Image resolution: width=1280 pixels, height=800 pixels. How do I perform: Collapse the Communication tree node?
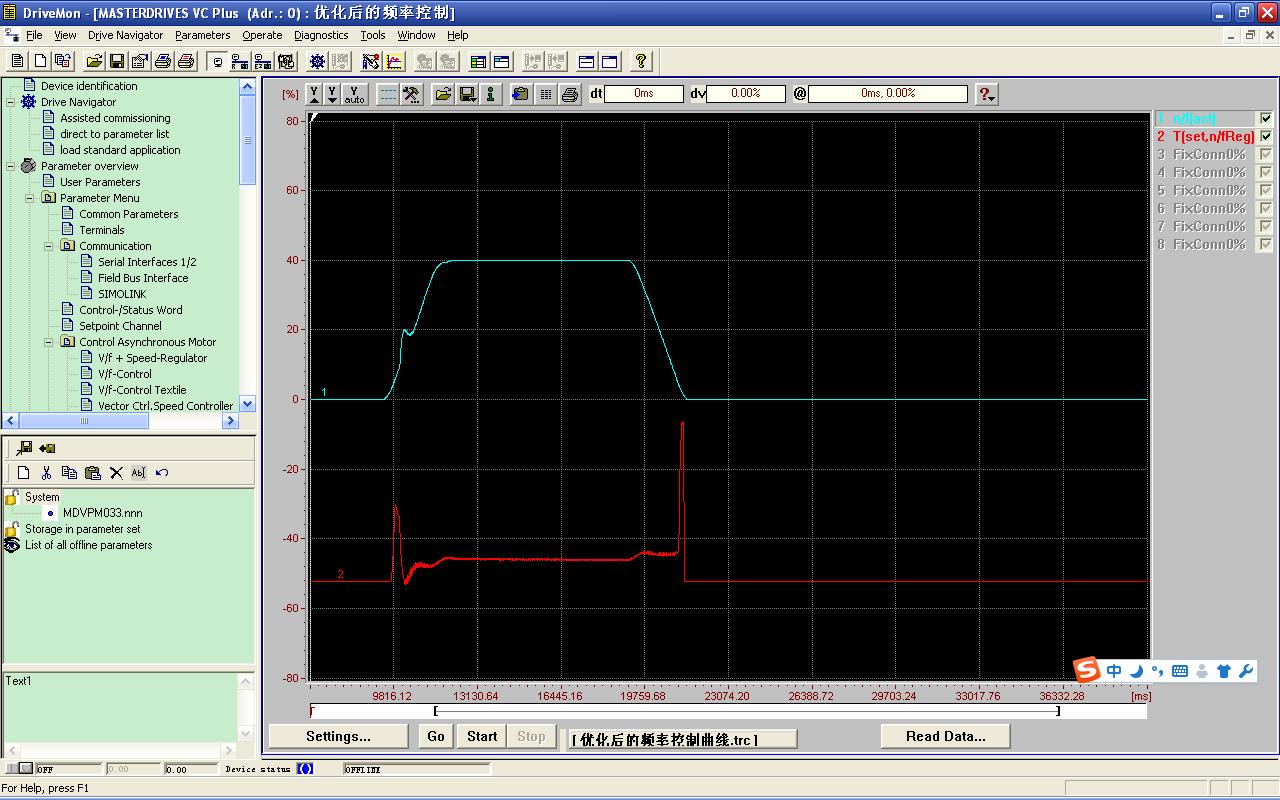pyautogui.click(x=50, y=246)
